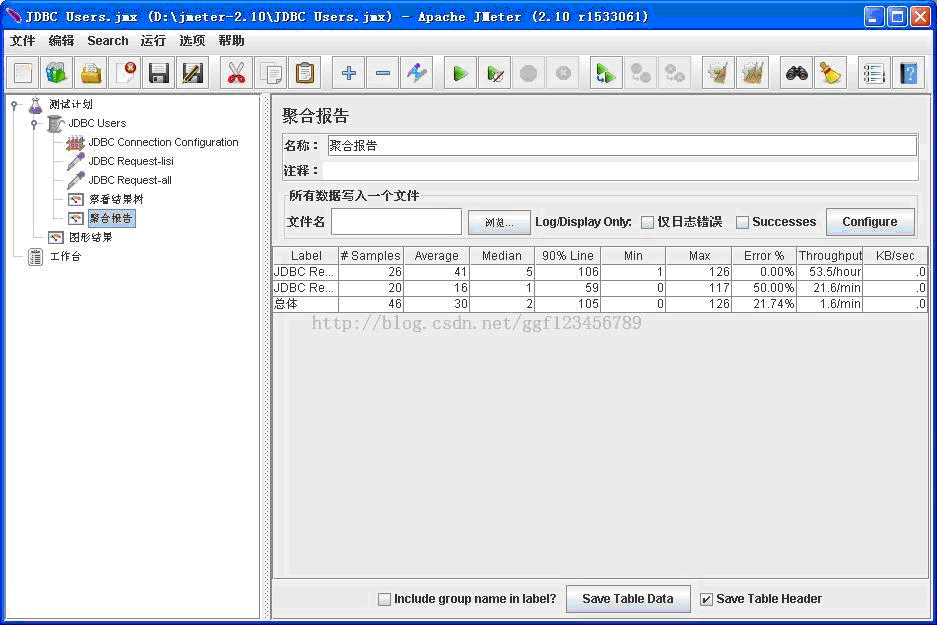Reset search with the broom icon
This screenshot has height=625, width=937.
click(x=830, y=73)
